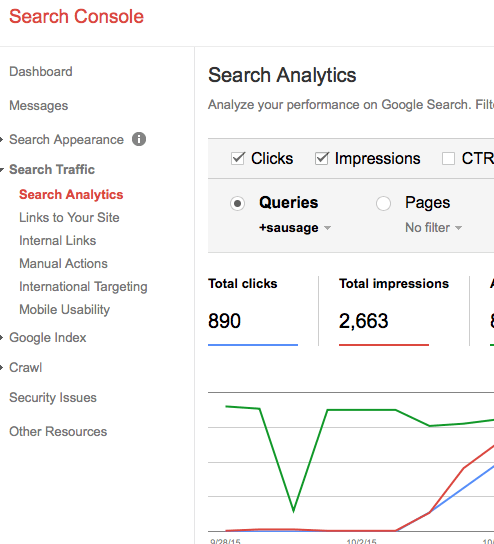Go to International Targeting
Screen dimensions: 494x544
pyautogui.click(x=83, y=287)
